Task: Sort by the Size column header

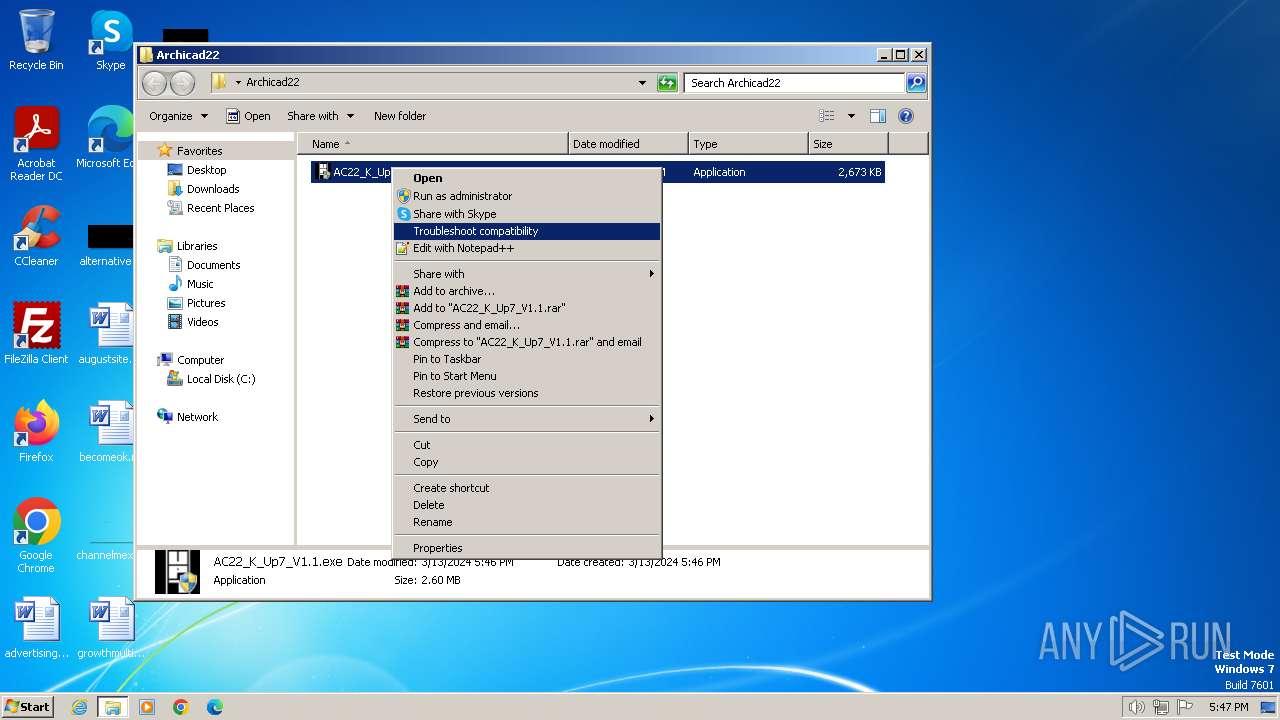Action: point(848,144)
